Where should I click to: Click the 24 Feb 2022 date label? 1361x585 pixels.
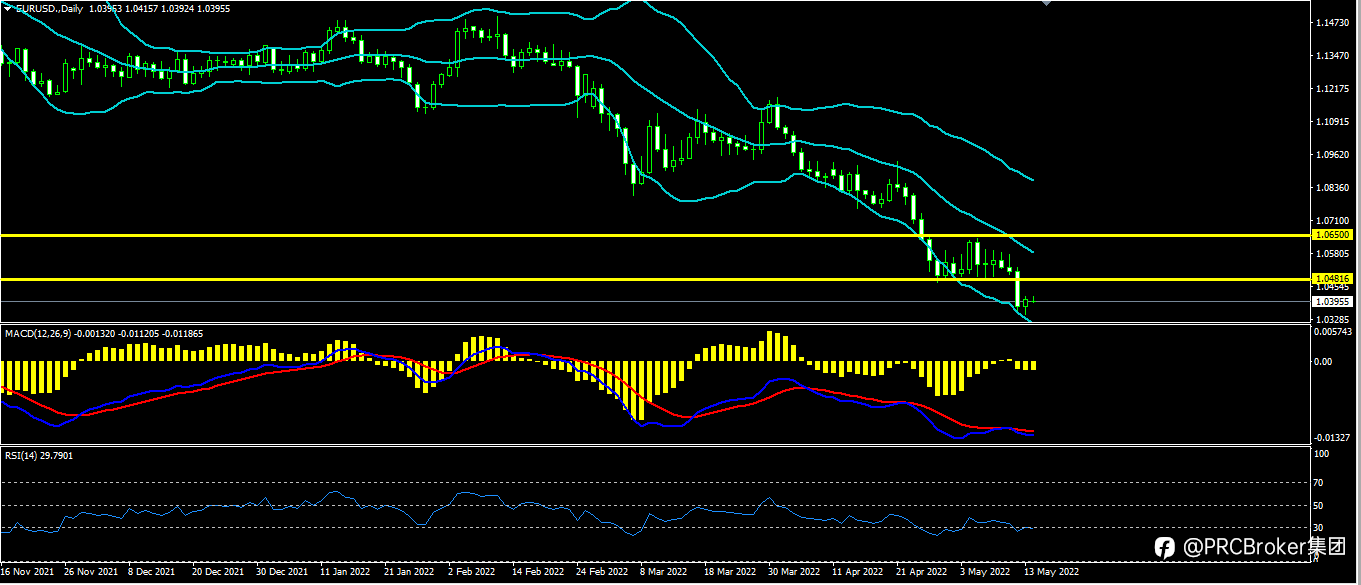601,572
